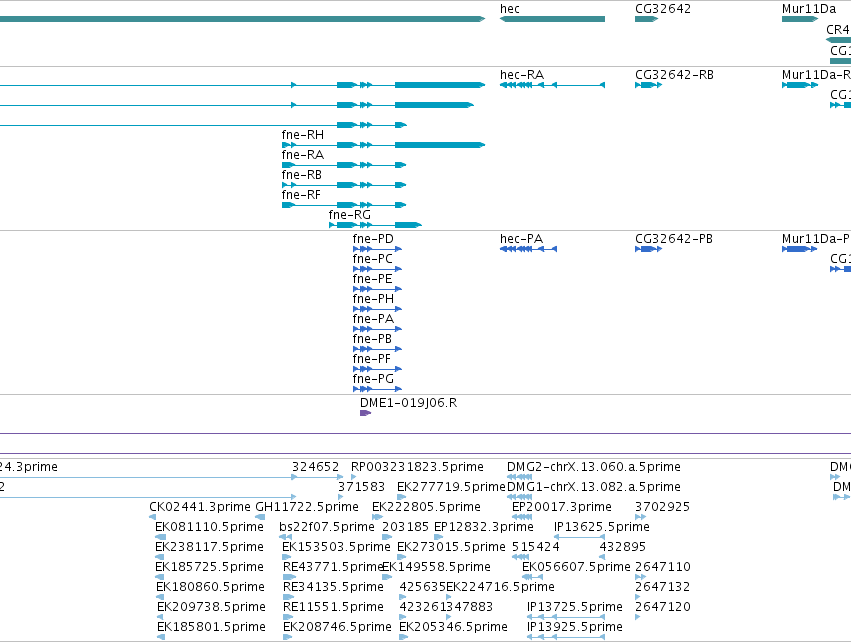Select the 324652 EST label
The height and width of the screenshot is (642, 851).
click(315, 467)
